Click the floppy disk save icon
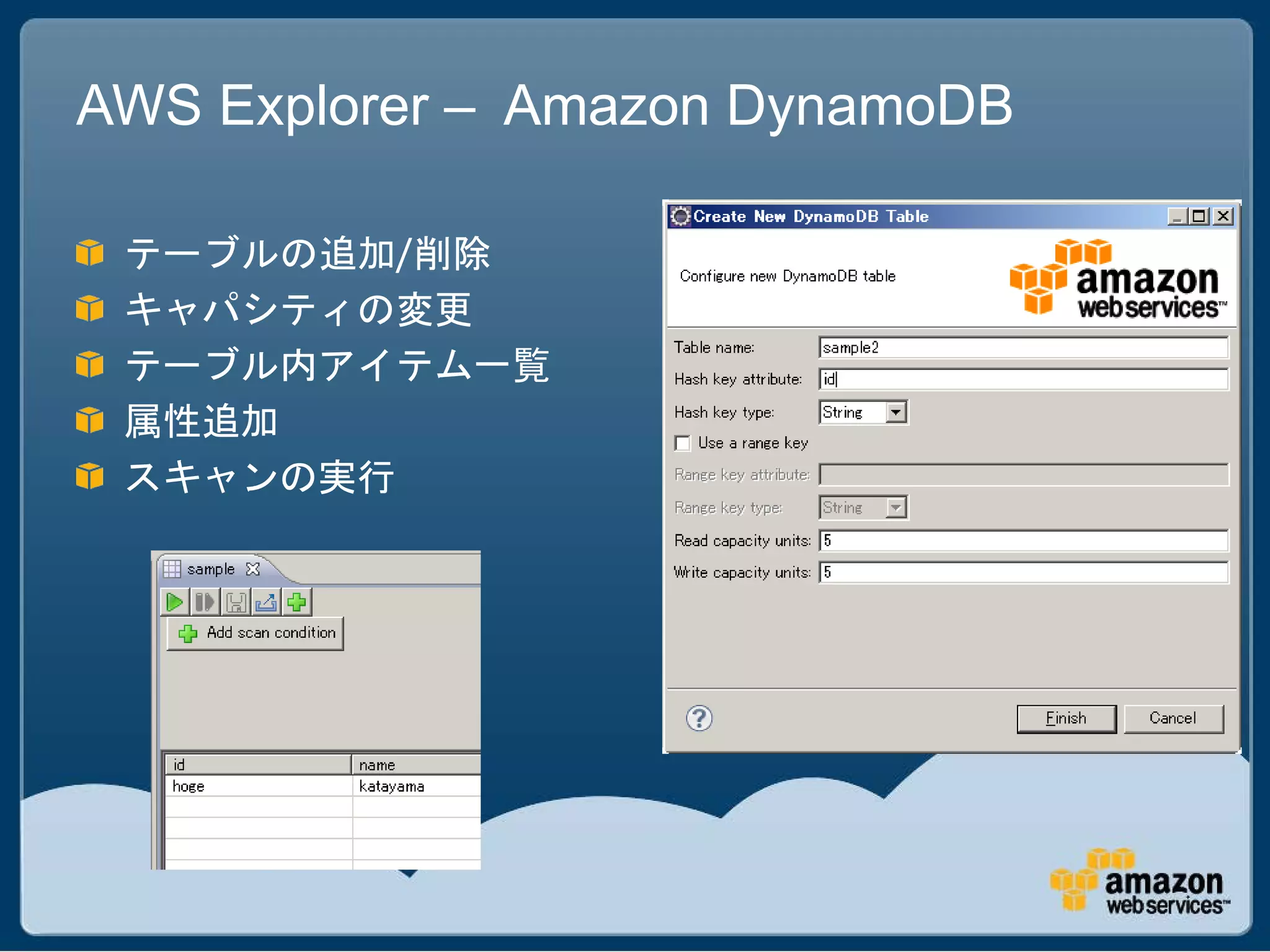 pyautogui.click(x=236, y=602)
